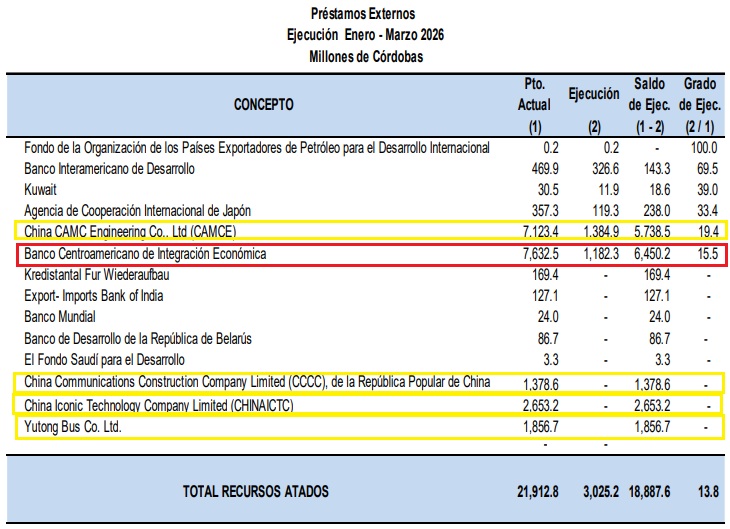The height and width of the screenshot is (529, 730).
Task: Click the Kuwait row label
Action: 41,190
